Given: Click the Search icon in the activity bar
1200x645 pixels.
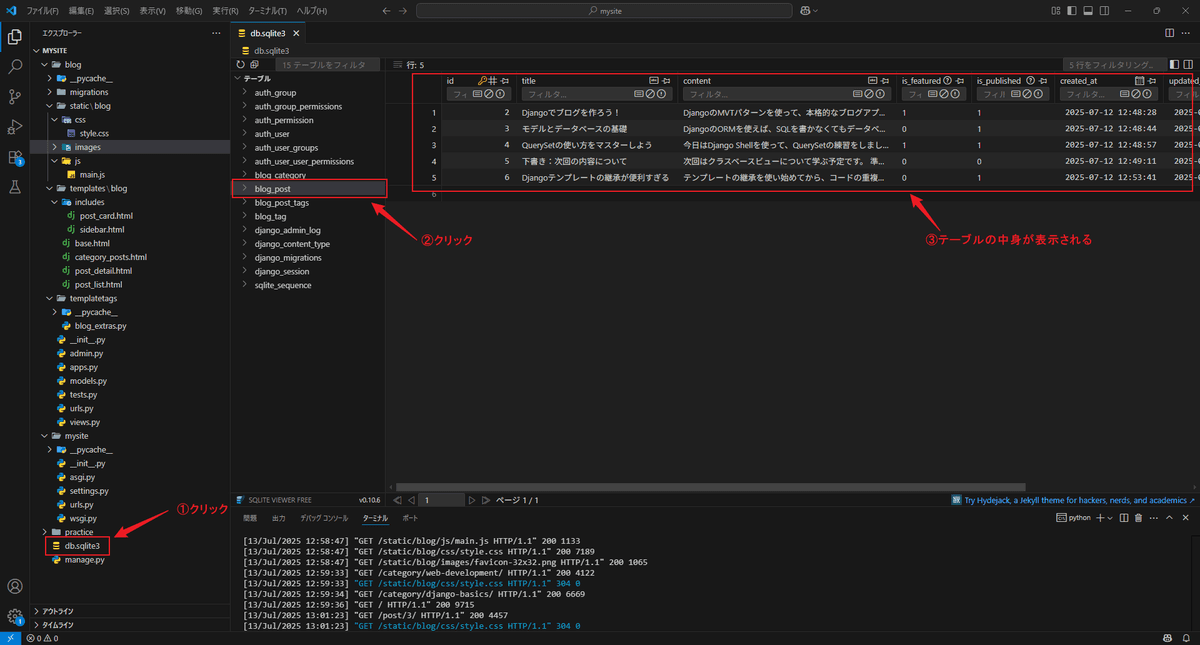Looking at the screenshot, I should (x=13, y=68).
